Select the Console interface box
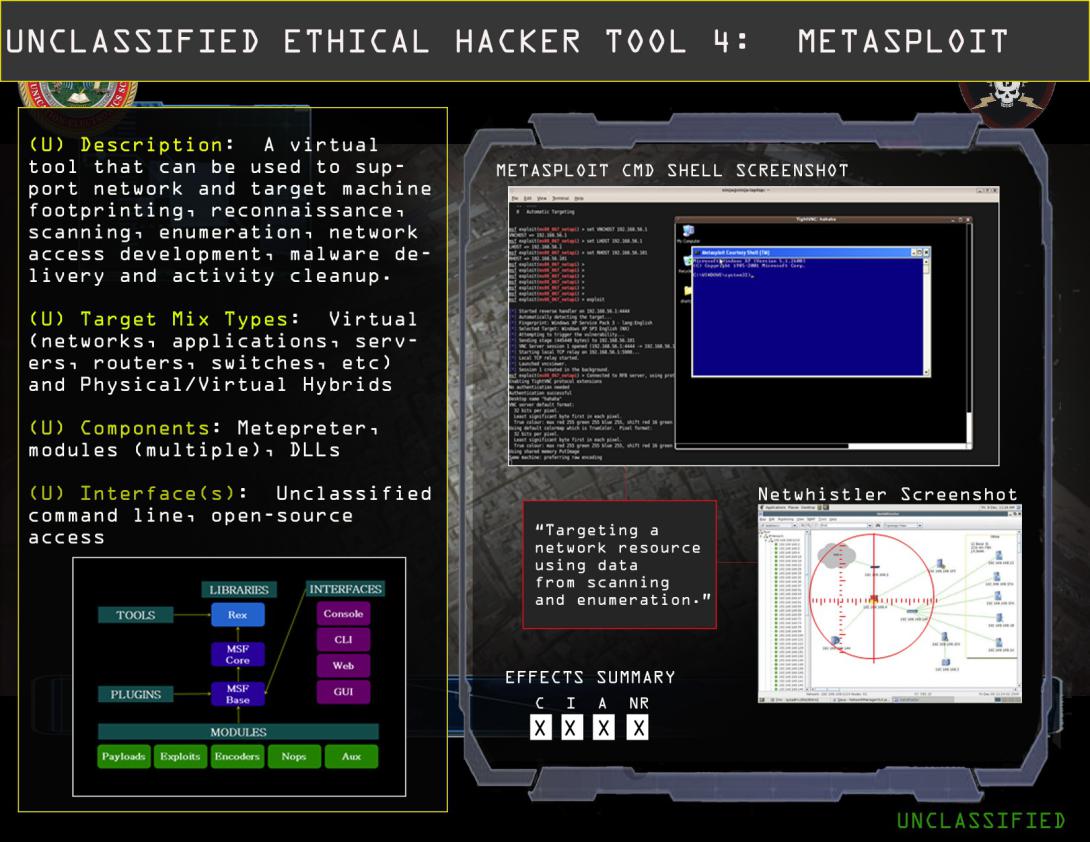 coord(343,614)
